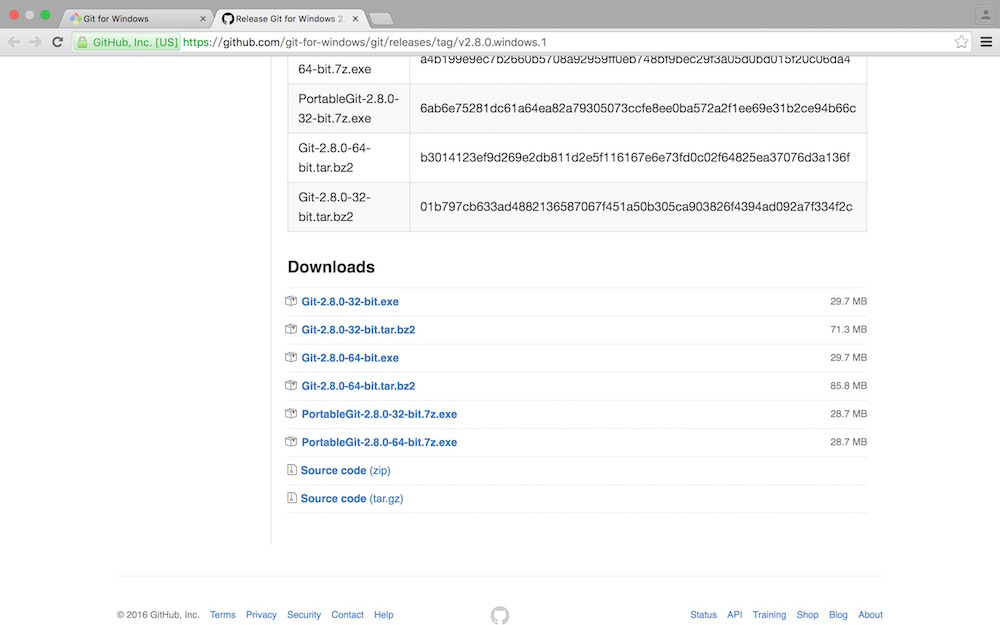Open the Terms footer link
Image resolution: width=1000 pixels, height=625 pixels.
pyautogui.click(x=223, y=615)
